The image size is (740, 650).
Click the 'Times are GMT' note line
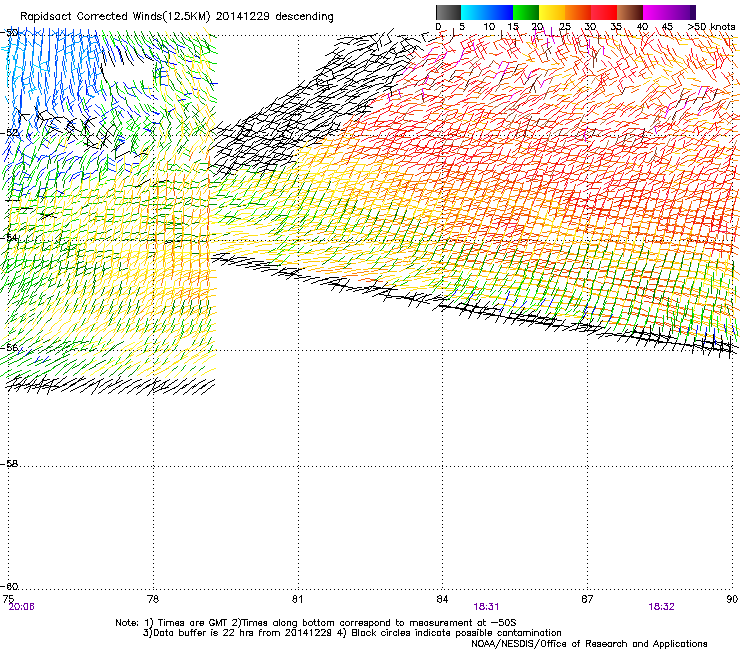(x=316, y=623)
